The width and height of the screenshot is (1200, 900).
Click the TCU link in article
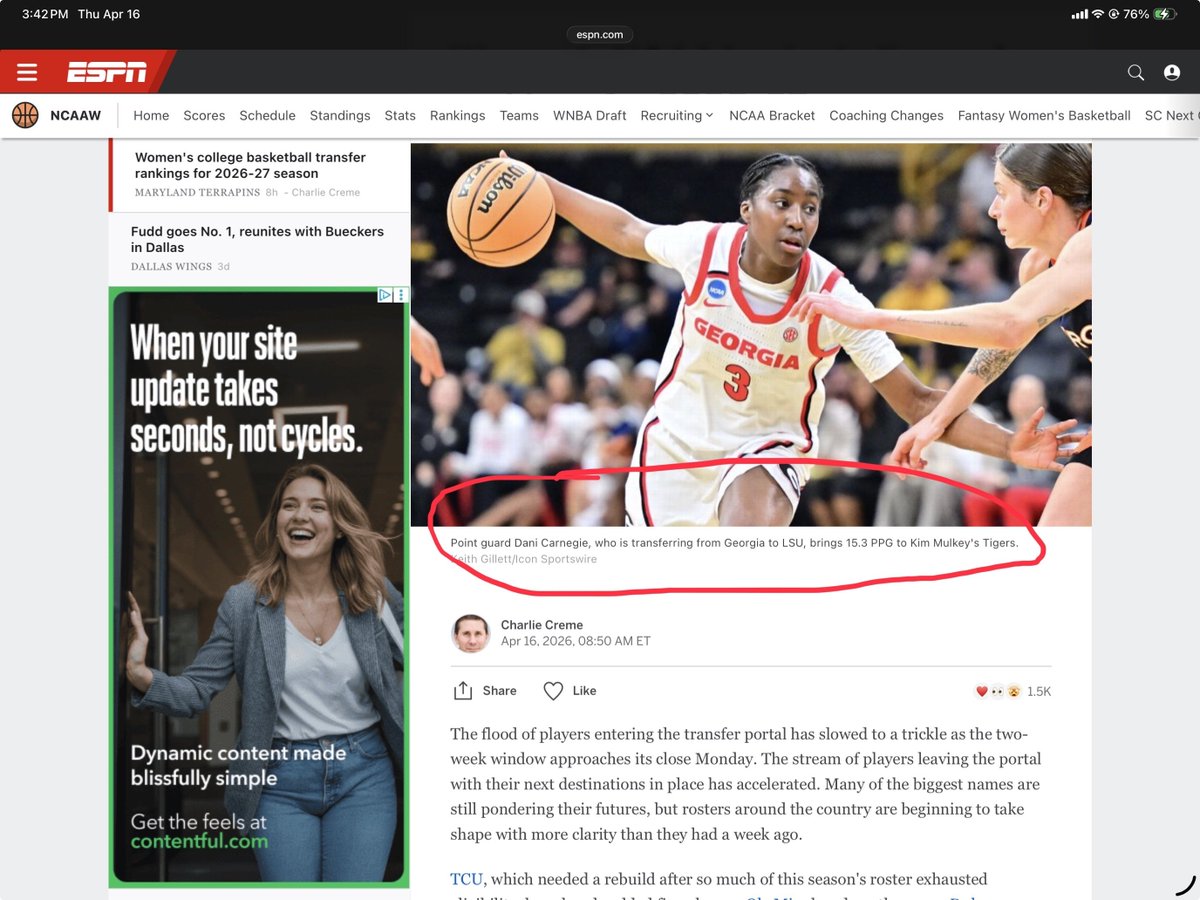coord(466,879)
